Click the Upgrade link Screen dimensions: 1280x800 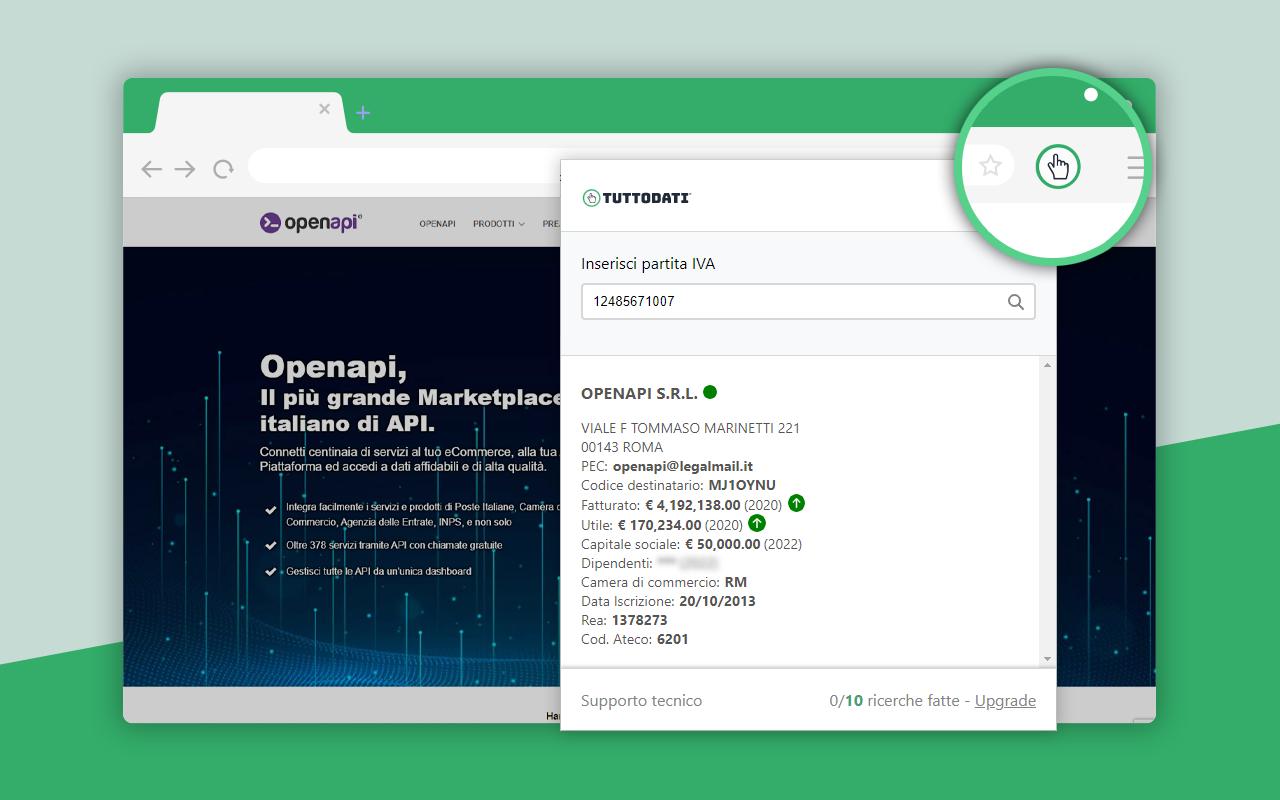tap(1005, 701)
